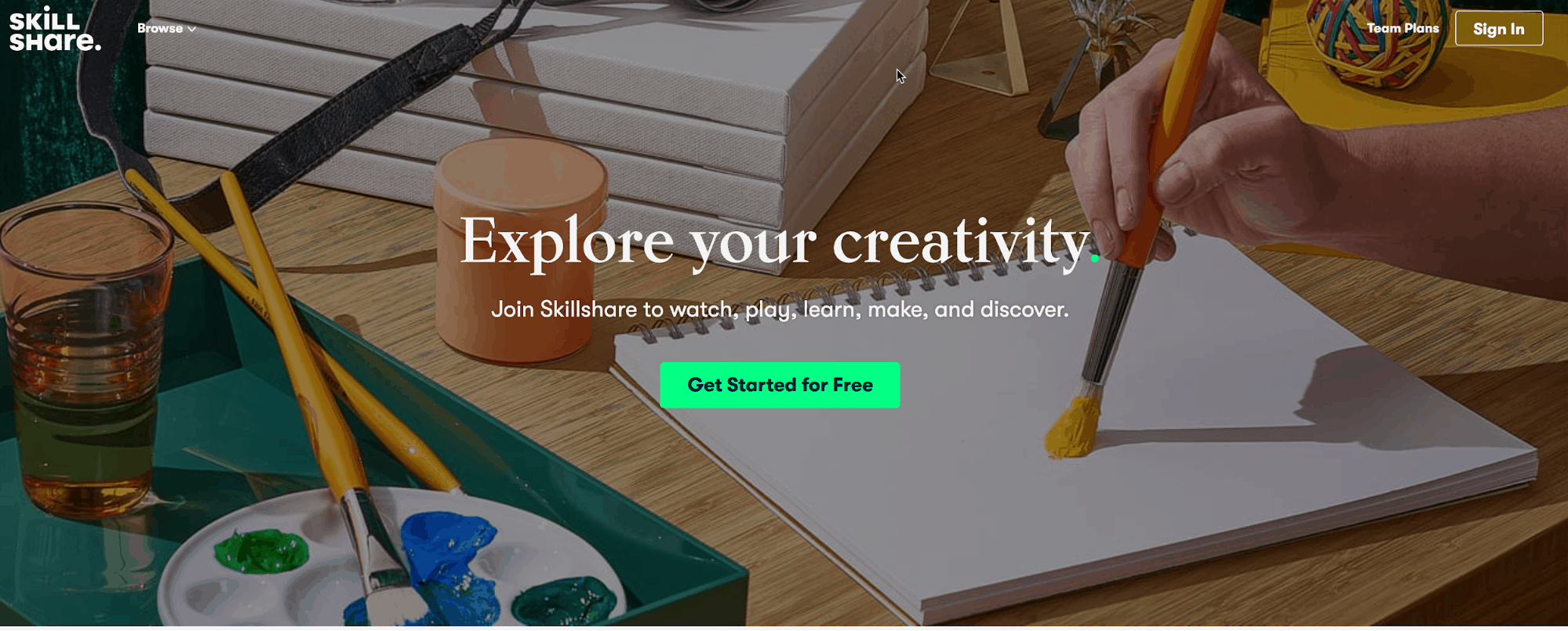Click the Join Skillshare tagline text

coord(780,309)
